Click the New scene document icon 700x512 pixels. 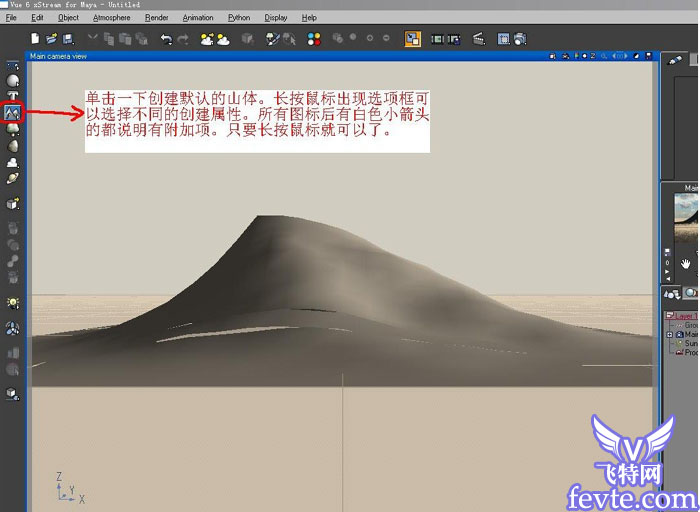pos(35,39)
